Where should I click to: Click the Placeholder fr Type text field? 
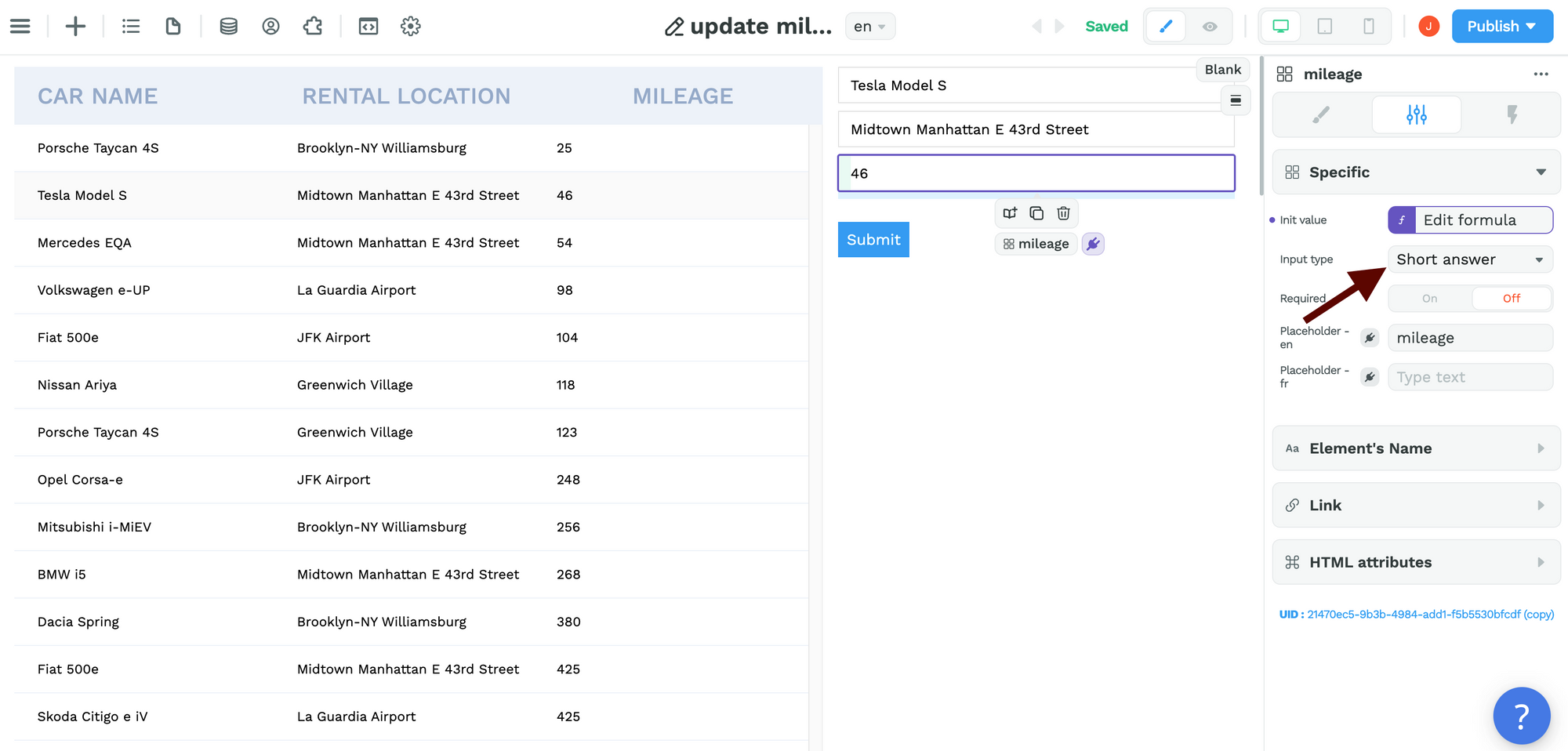(x=1470, y=376)
